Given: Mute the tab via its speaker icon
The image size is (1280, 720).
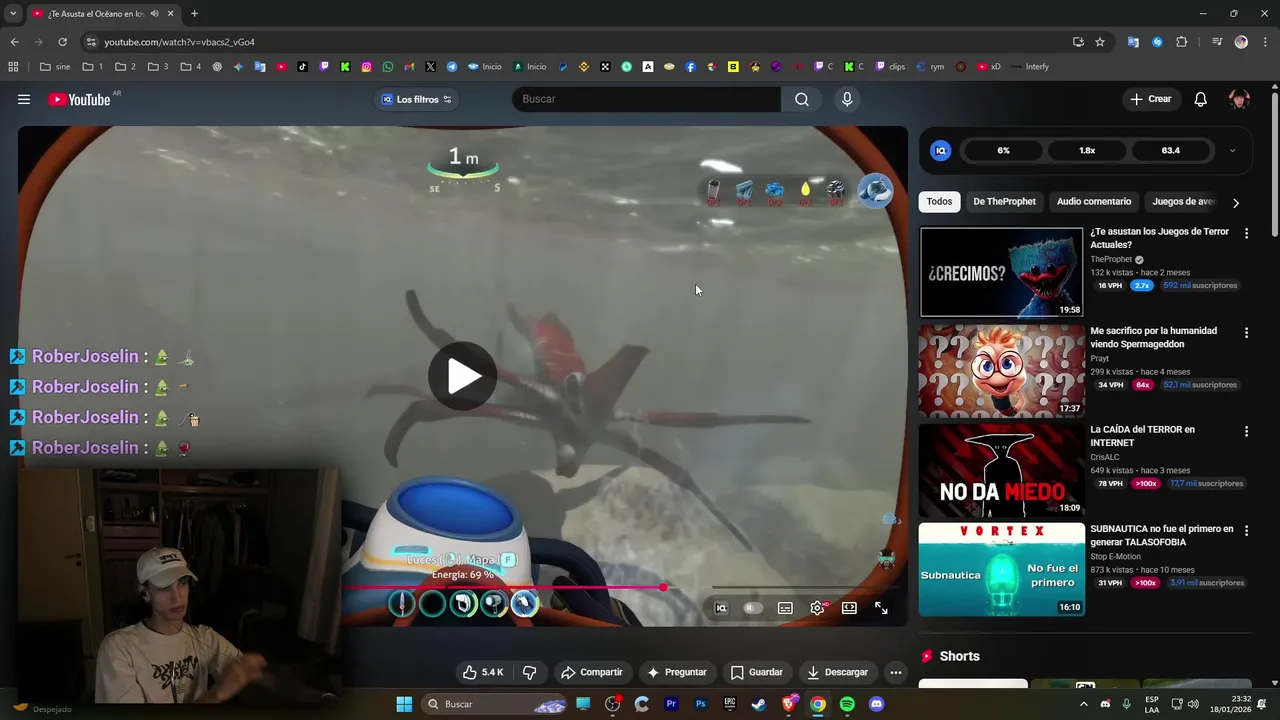Looking at the screenshot, I should click(154, 14).
